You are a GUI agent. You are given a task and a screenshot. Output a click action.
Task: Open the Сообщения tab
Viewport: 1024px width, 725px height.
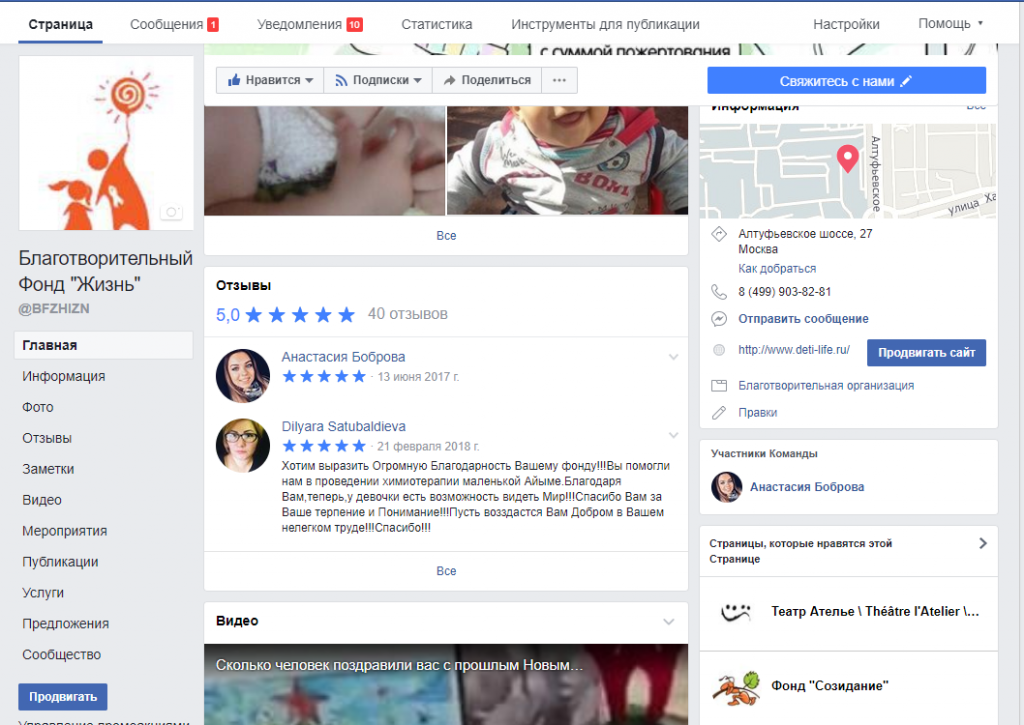174,24
